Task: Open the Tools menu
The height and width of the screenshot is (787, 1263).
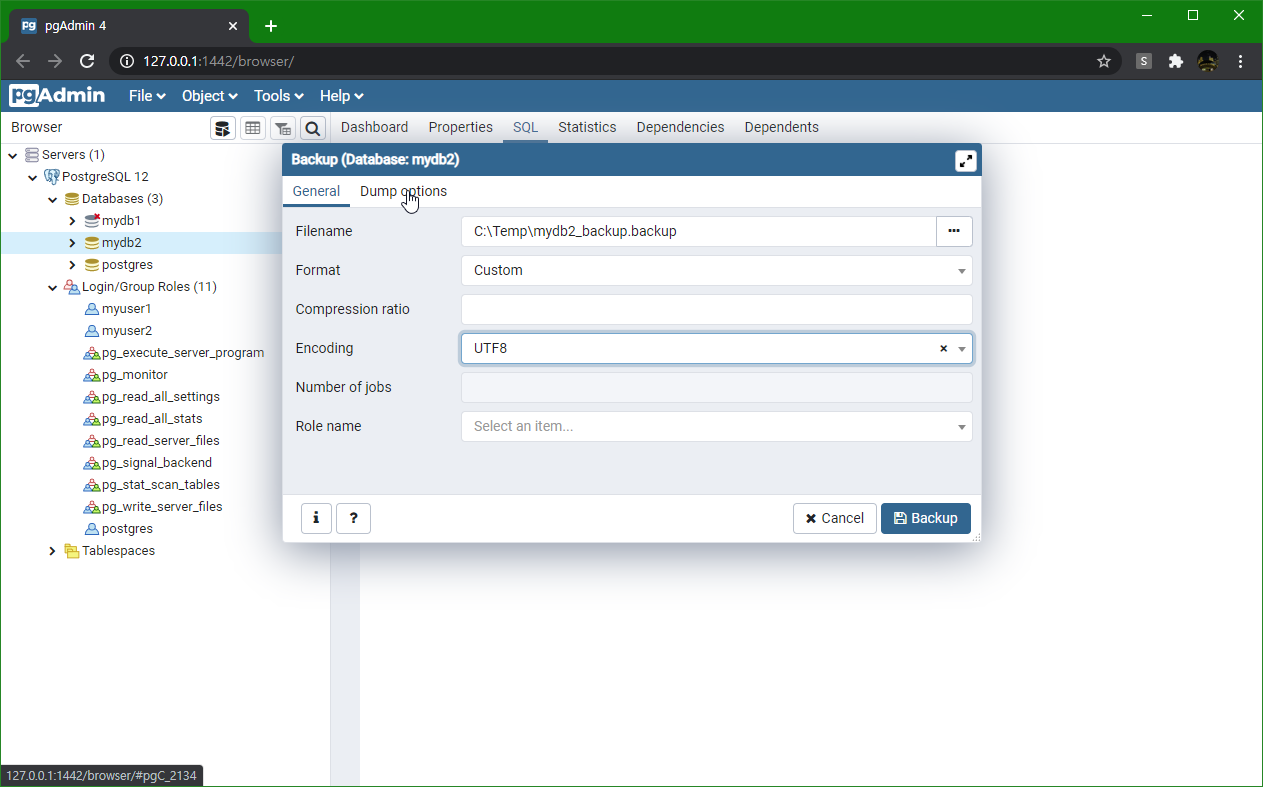Action: point(278,96)
